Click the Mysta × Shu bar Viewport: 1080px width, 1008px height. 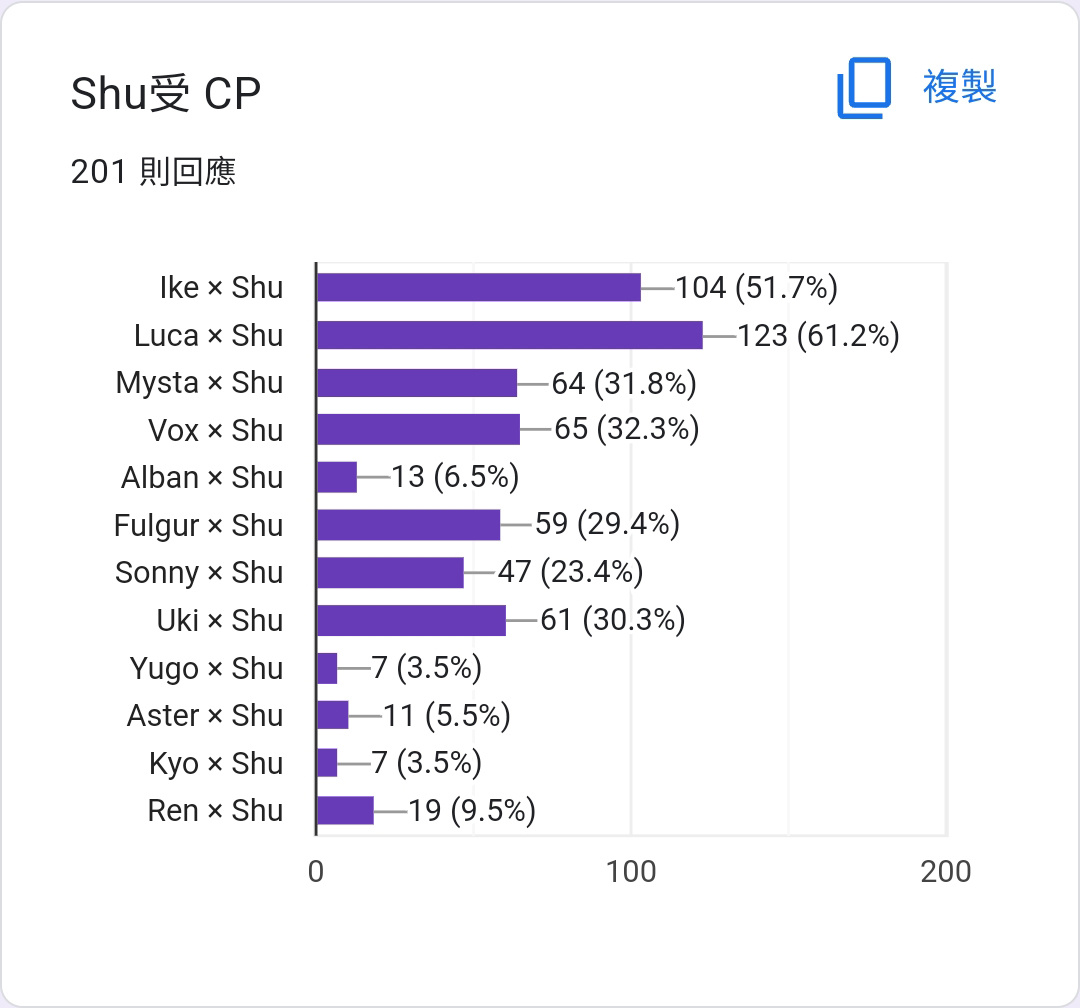tap(417, 382)
